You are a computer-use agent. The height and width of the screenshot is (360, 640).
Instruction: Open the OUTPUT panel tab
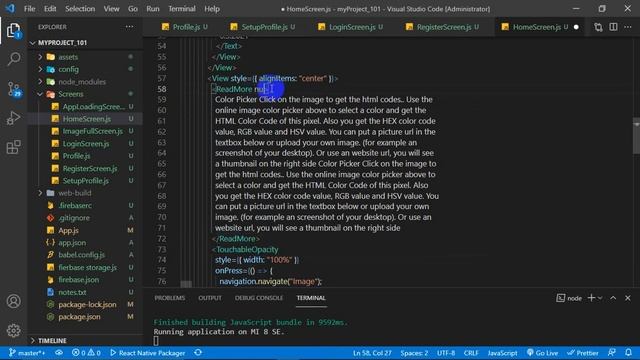[210, 298]
